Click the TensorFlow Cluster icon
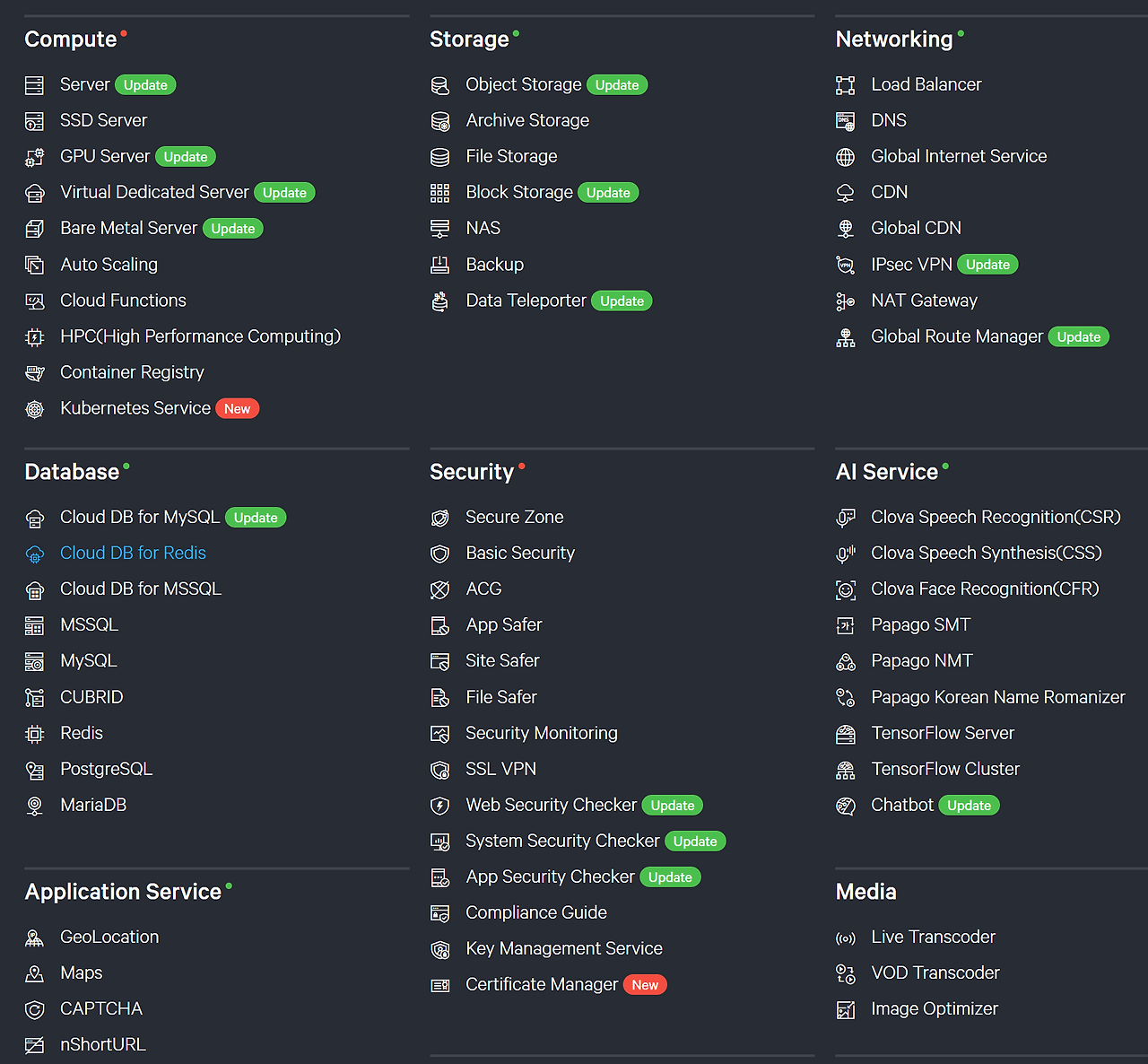The width and height of the screenshot is (1148, 1064). 845,770
